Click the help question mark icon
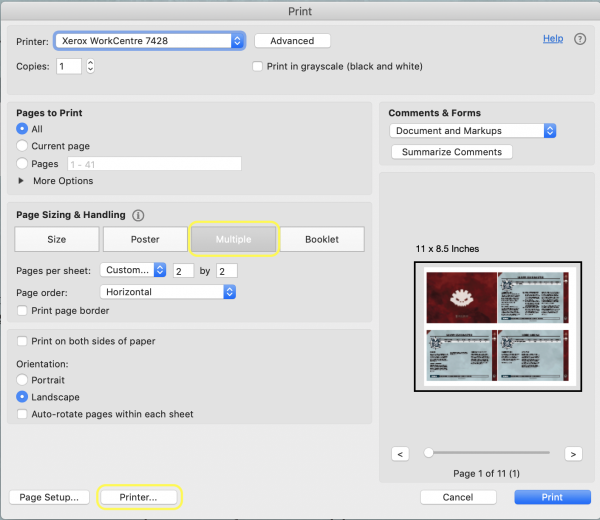Screen dimensions: 600x520 click(580, 39)
